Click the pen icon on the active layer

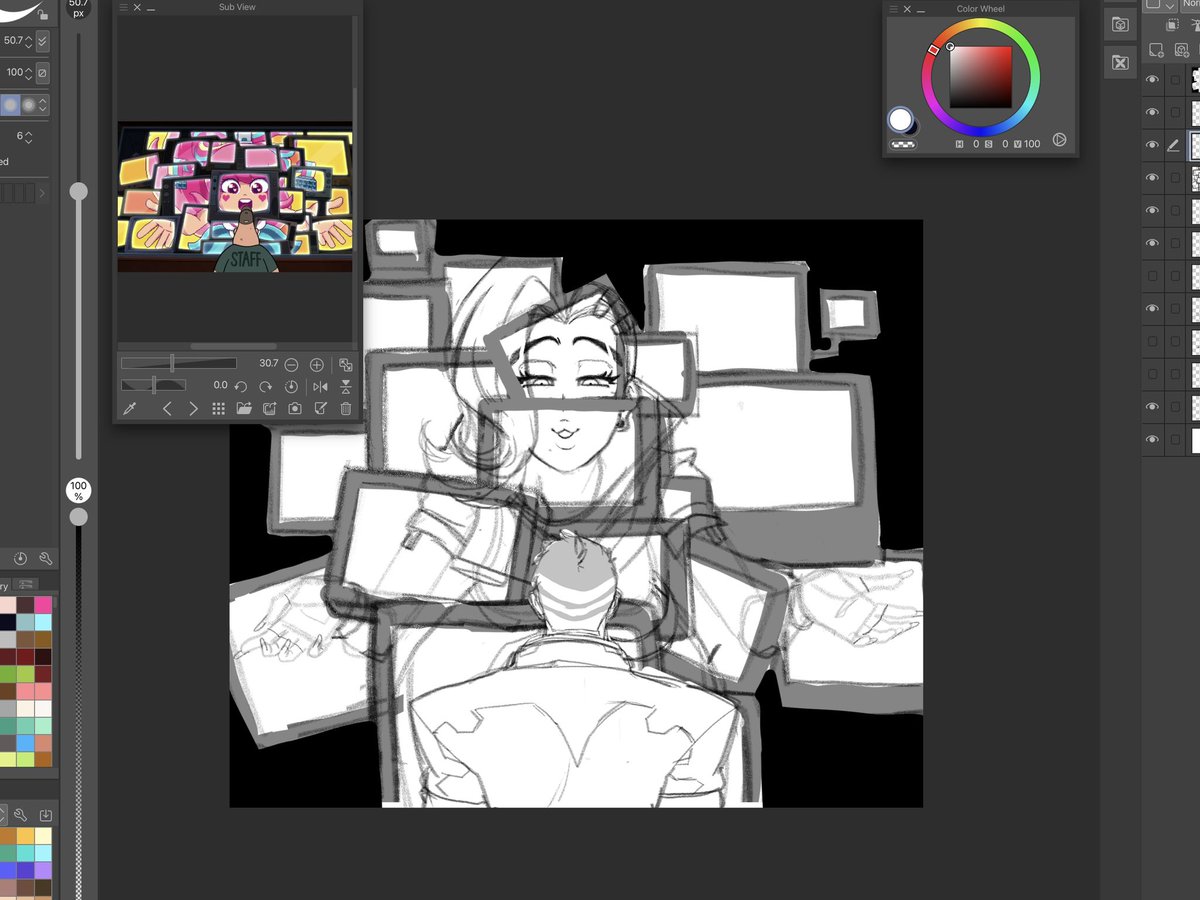tap(1175, 145)
